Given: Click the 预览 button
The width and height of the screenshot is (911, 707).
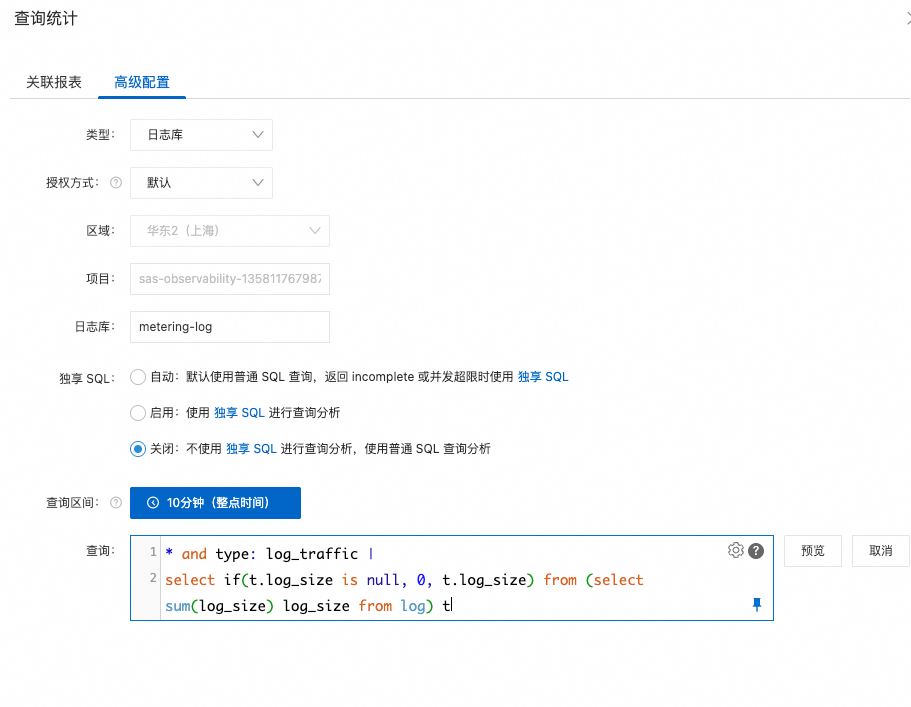Looking at the screenshot, I should (813, 551).
